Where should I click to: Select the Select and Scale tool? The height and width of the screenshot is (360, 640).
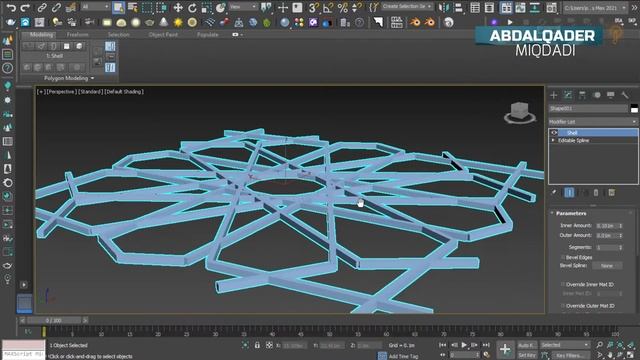207,7
